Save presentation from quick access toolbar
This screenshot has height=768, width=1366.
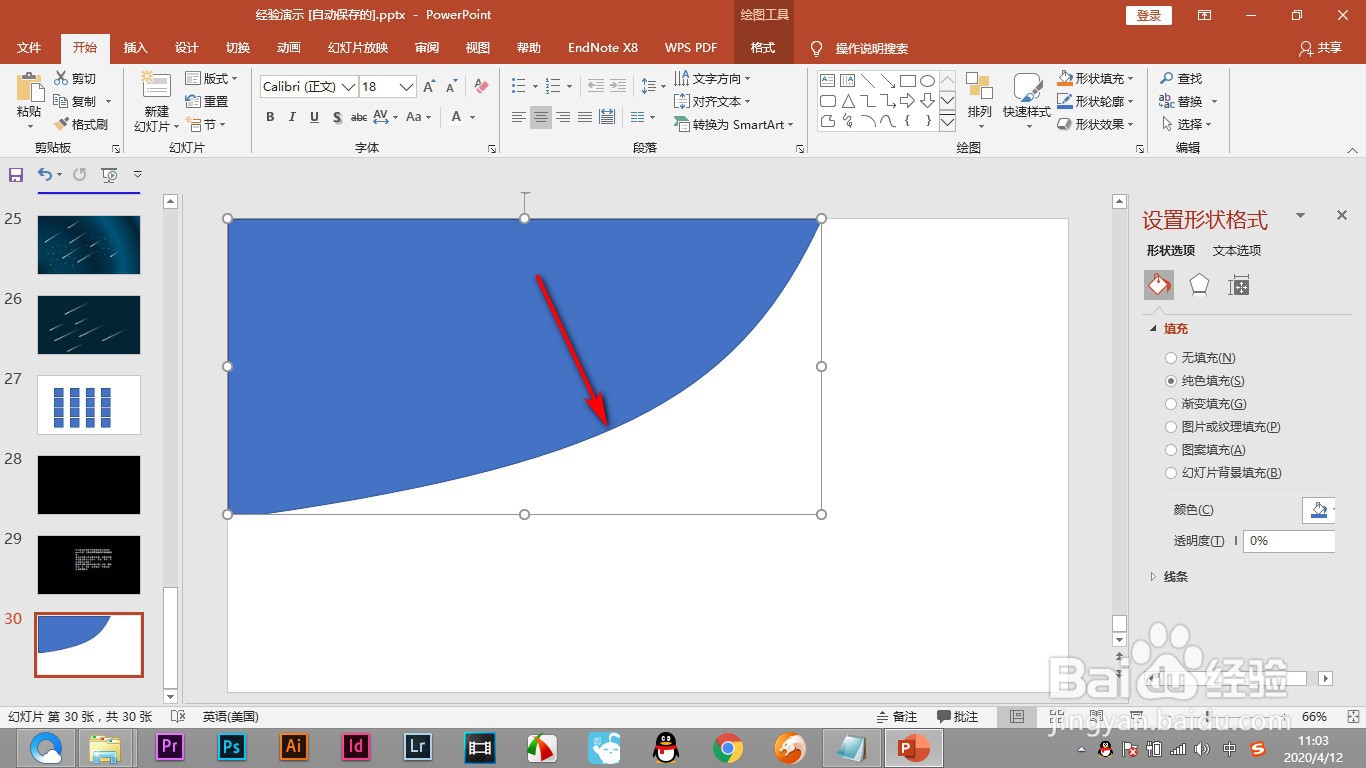[15, 175]
